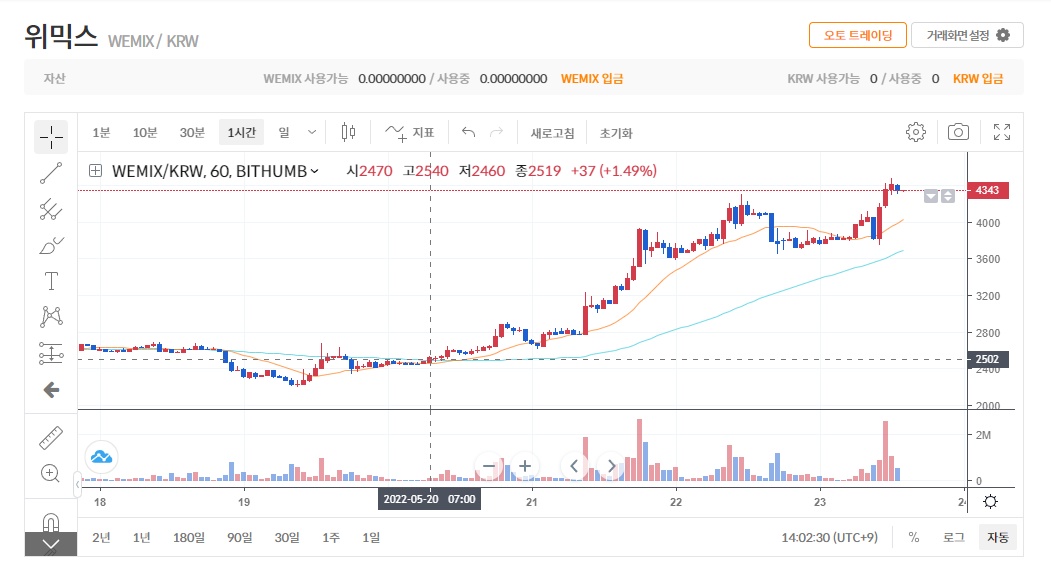Open chart settings gear icon

pos(916,132)
